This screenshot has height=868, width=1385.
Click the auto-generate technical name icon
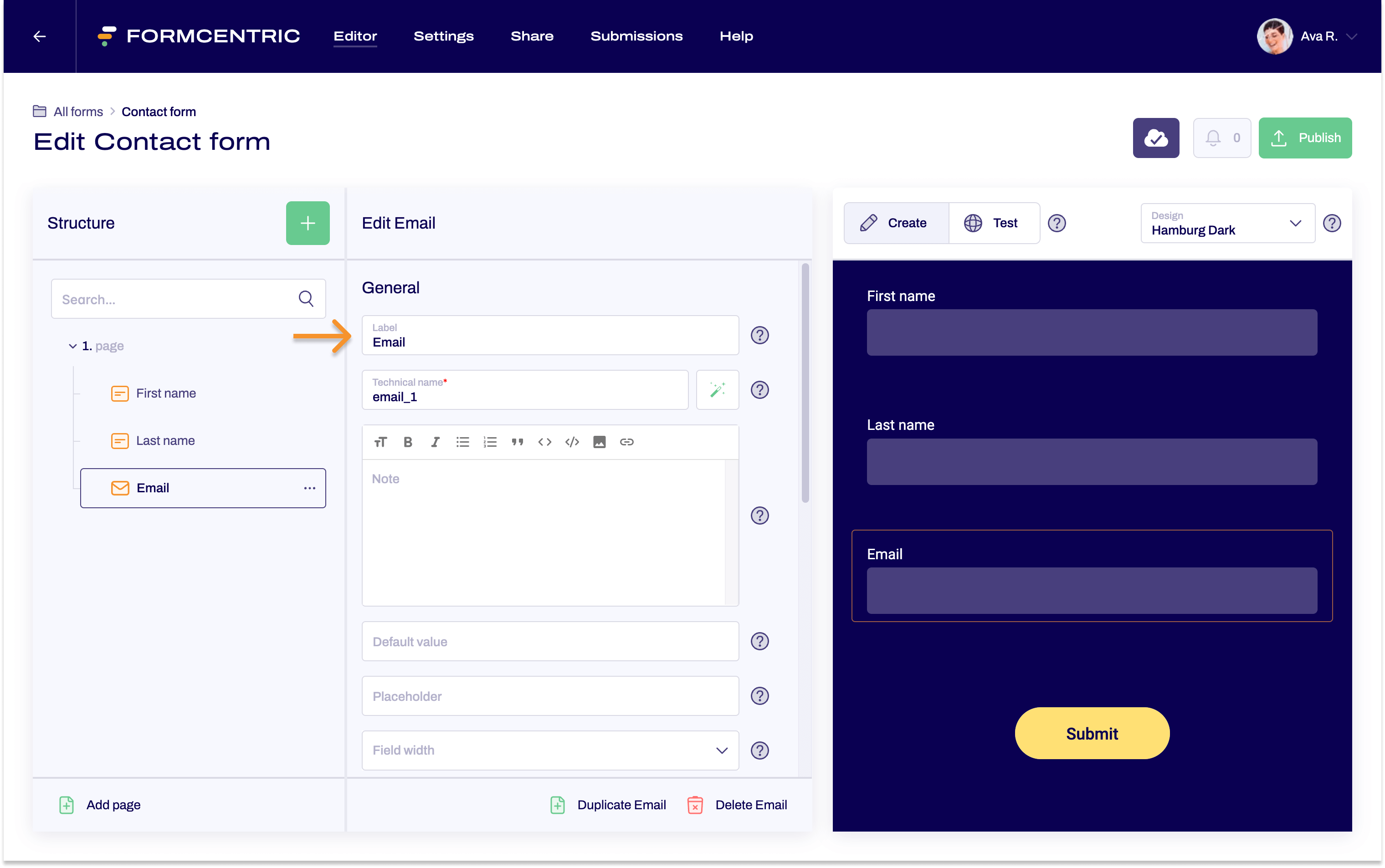click(x=718, y=389)
